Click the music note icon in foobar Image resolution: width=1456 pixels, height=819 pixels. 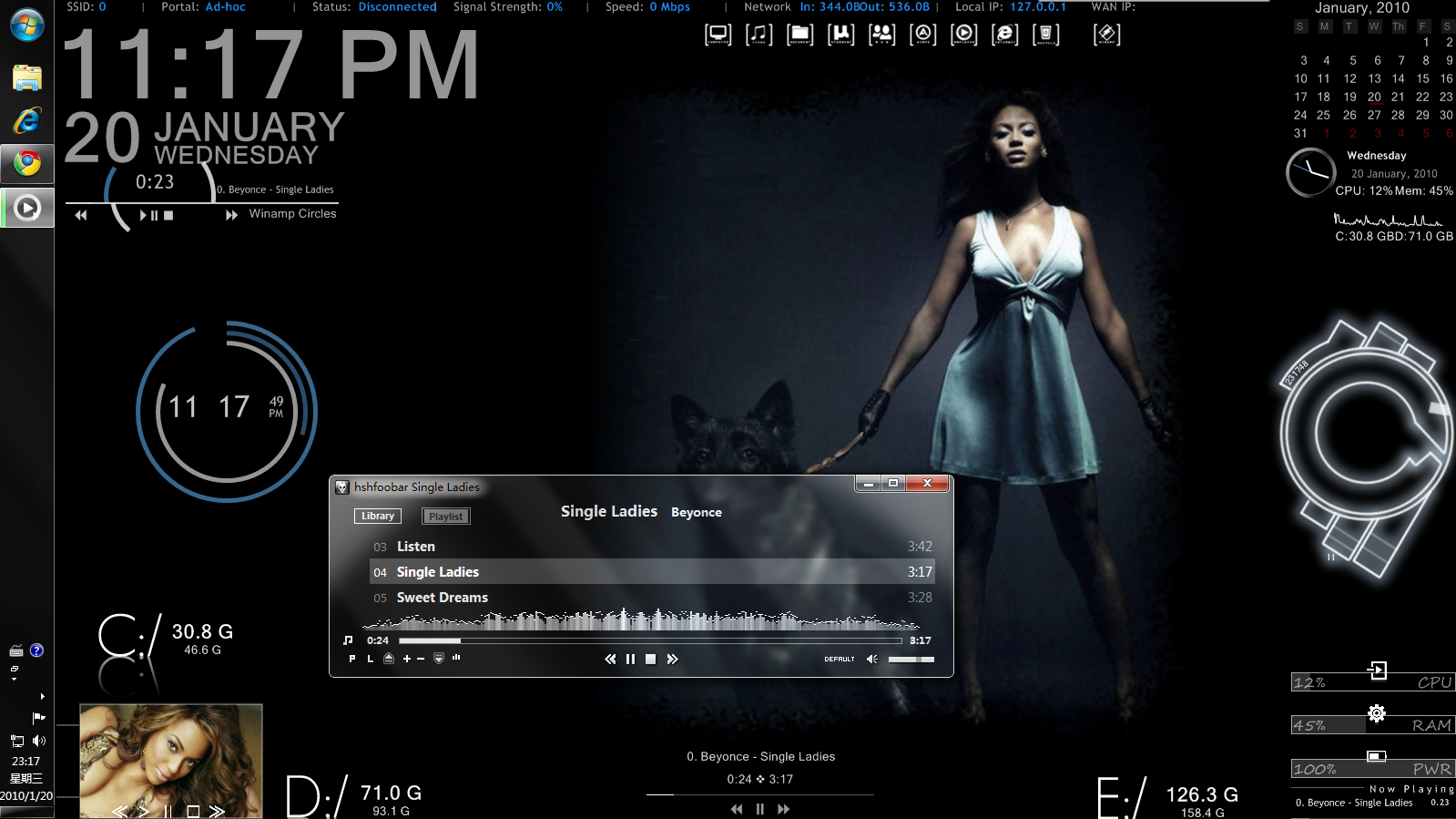point(348,640)
